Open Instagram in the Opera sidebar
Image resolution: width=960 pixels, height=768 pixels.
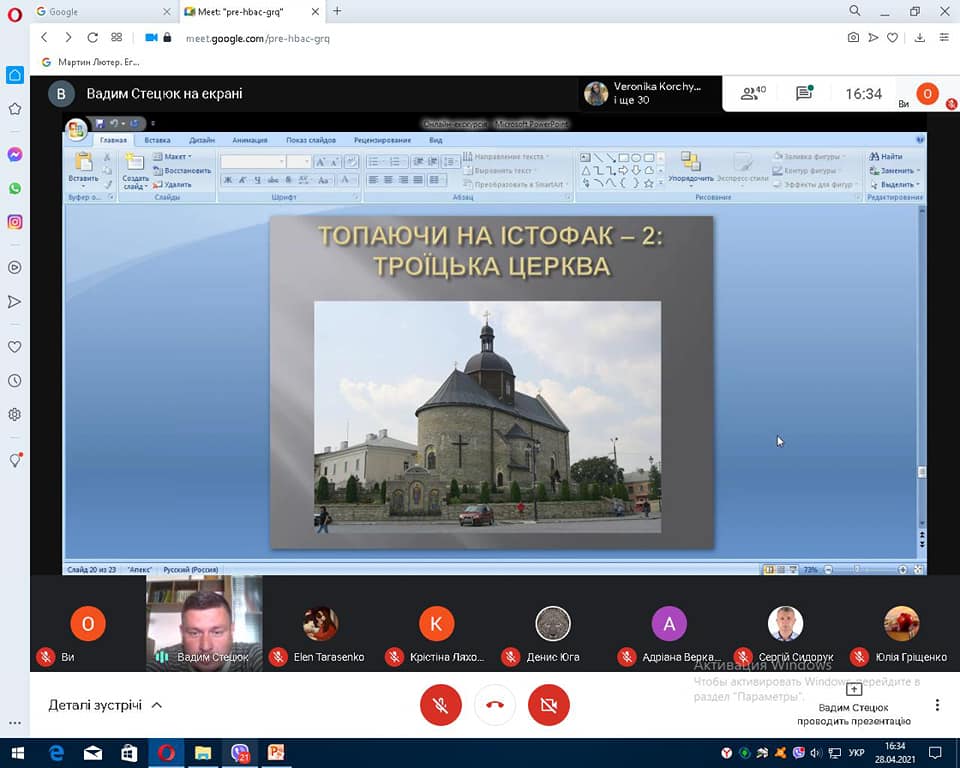(15, 222)
